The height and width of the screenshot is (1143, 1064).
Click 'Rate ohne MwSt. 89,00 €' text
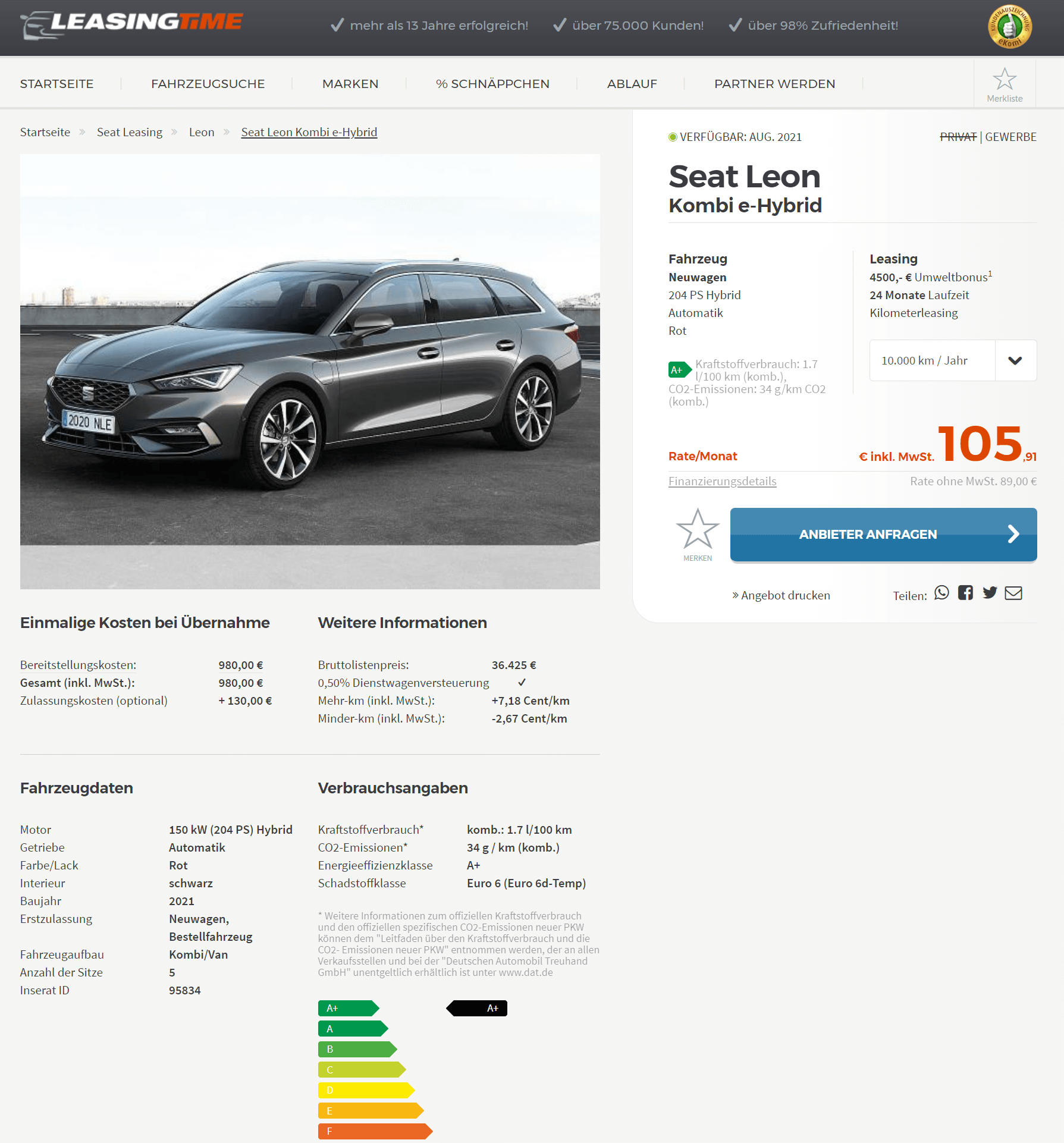coord(973,481)
